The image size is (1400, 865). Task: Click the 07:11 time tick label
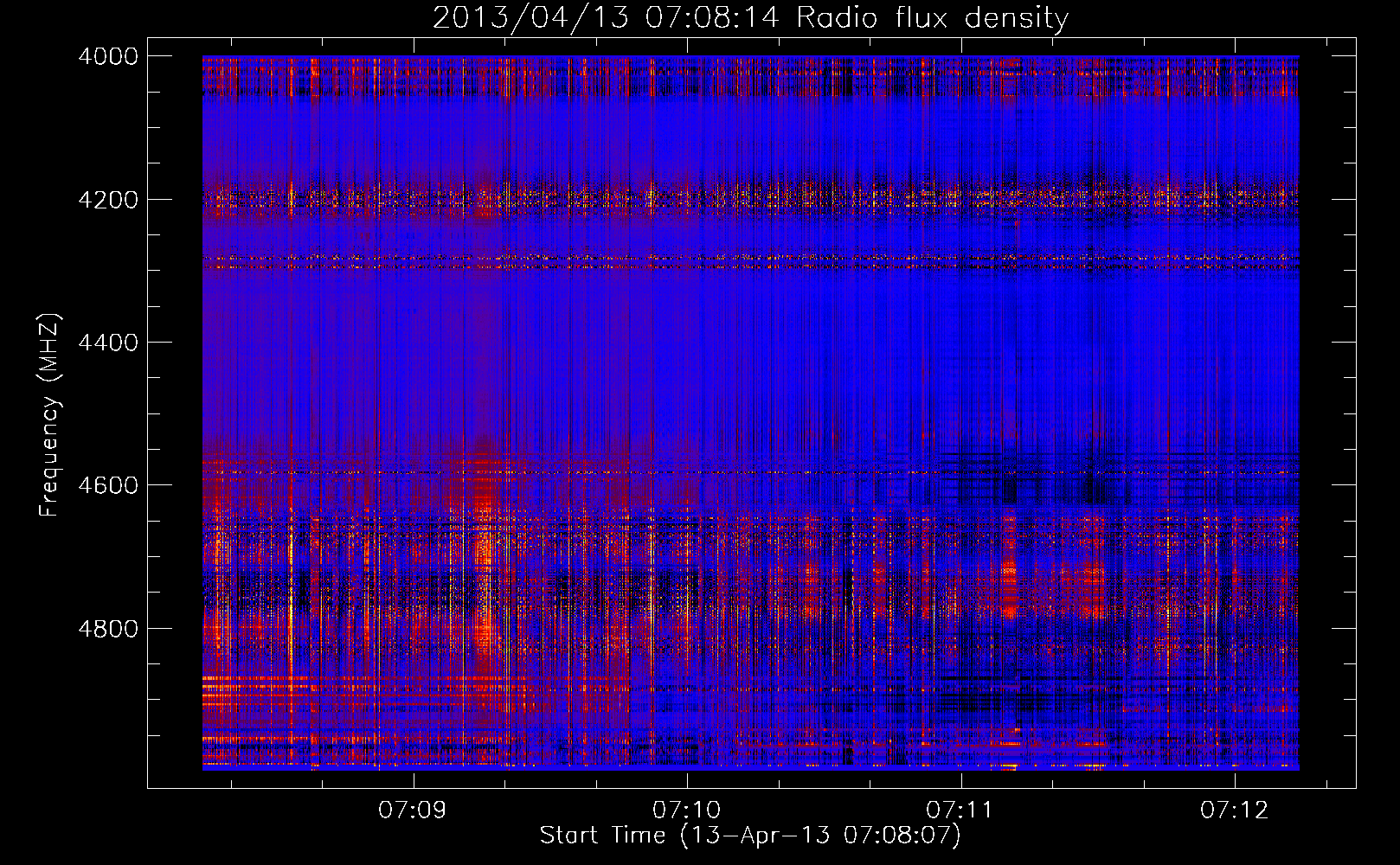[960, 810]
